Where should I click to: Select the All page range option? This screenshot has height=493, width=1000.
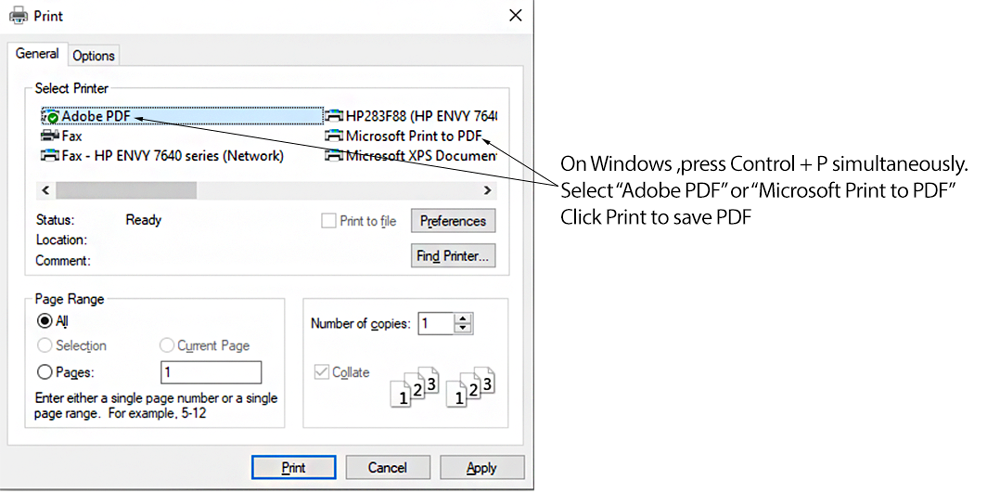(x=45, y=321)
